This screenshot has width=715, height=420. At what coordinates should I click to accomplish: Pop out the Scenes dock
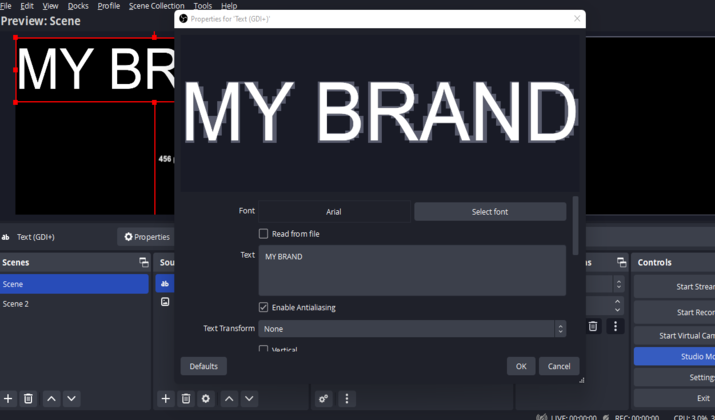(144, 262)
